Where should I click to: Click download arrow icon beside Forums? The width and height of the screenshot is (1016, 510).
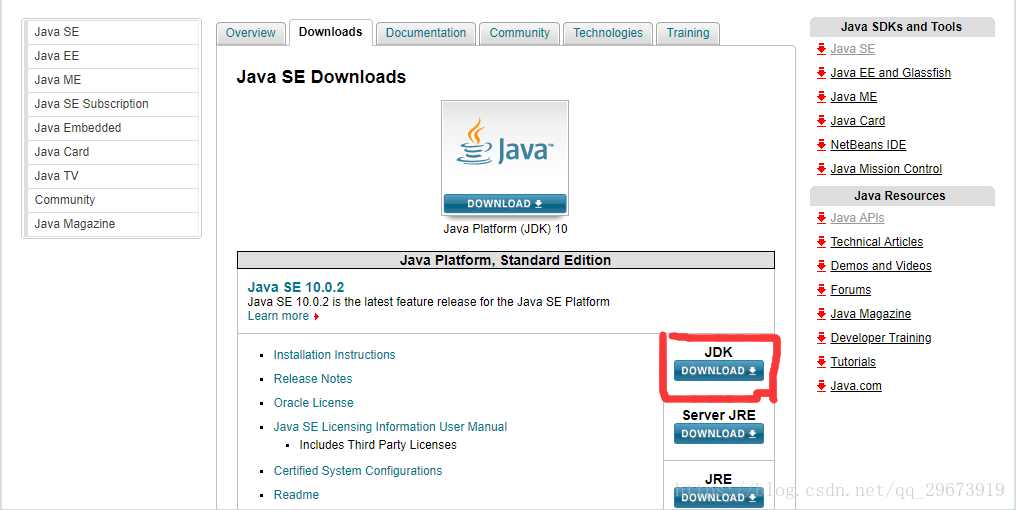point(822,290)
